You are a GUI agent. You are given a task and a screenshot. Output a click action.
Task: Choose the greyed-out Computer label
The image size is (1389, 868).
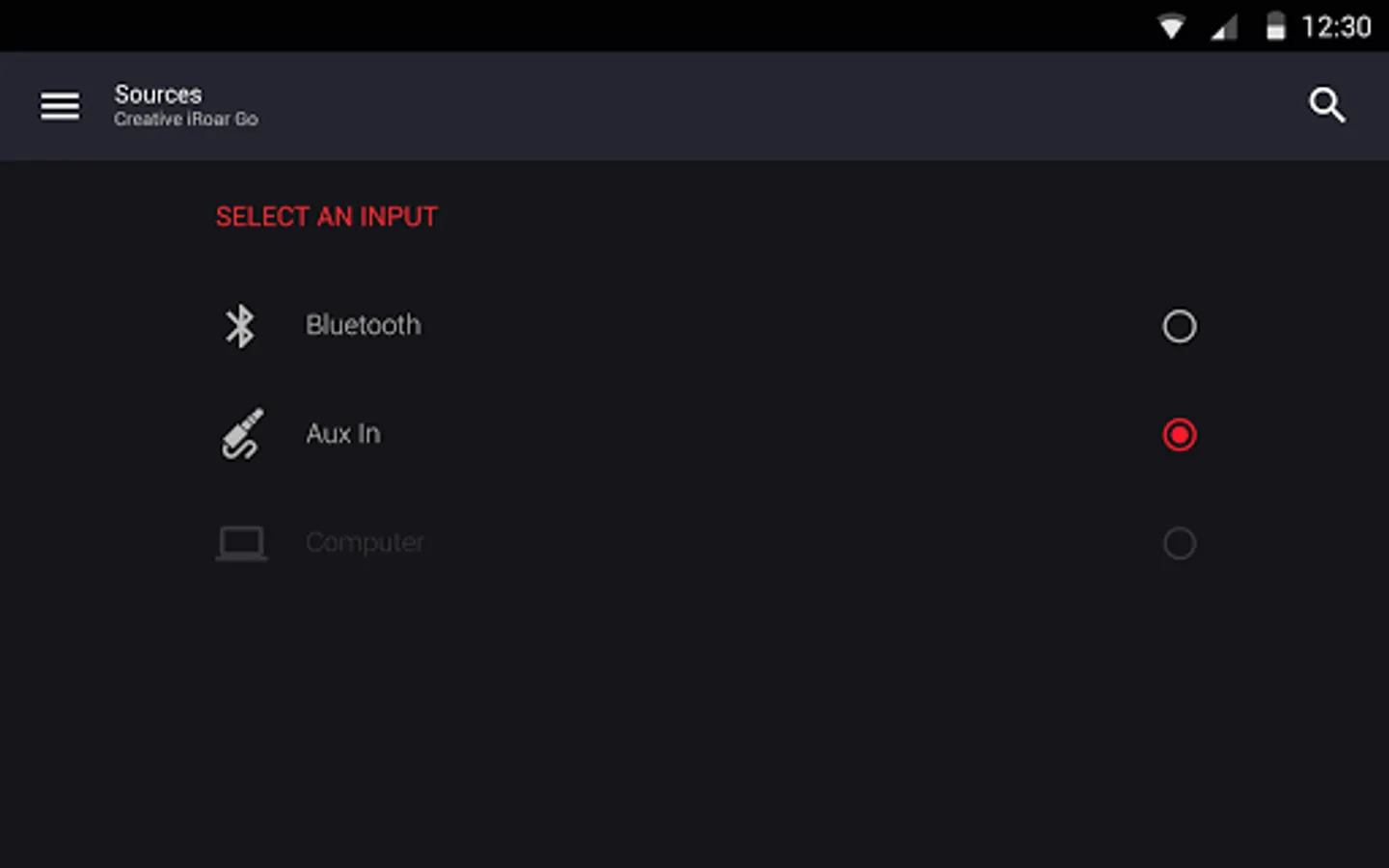(365, 542)
